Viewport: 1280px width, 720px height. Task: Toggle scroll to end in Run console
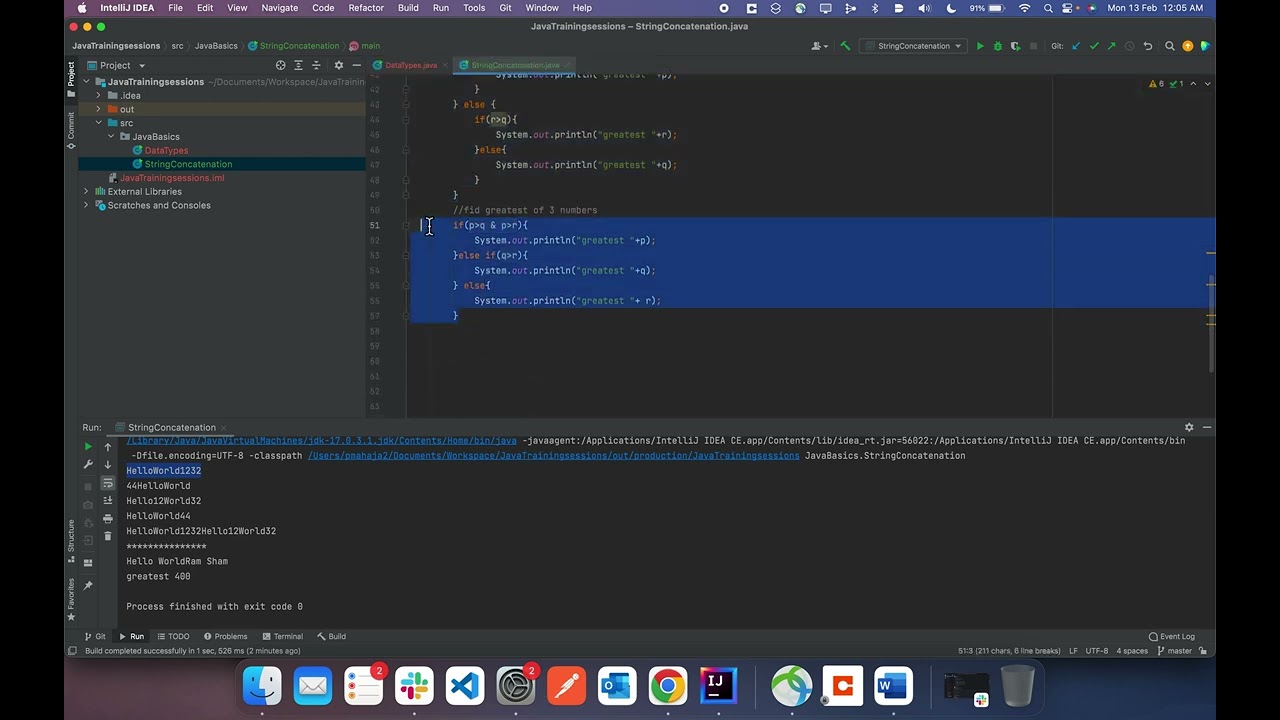(108, 501)
